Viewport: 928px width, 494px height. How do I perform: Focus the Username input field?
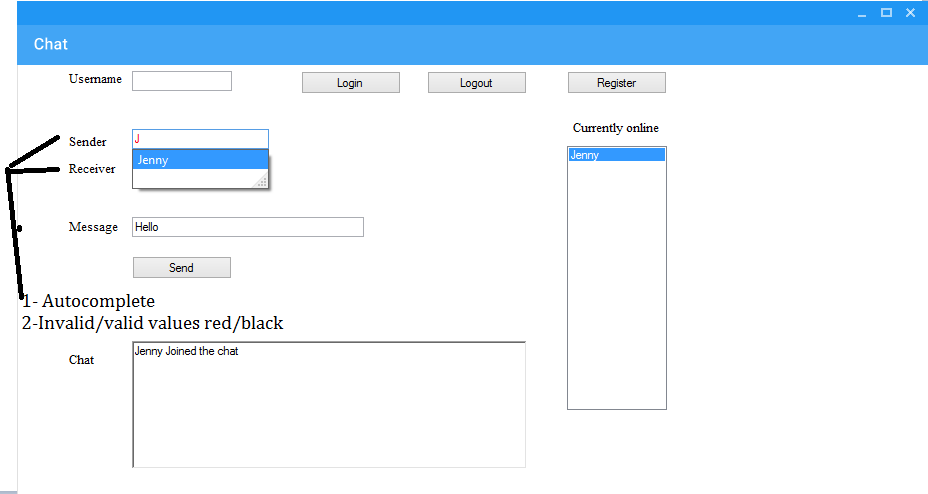[182, 81]
